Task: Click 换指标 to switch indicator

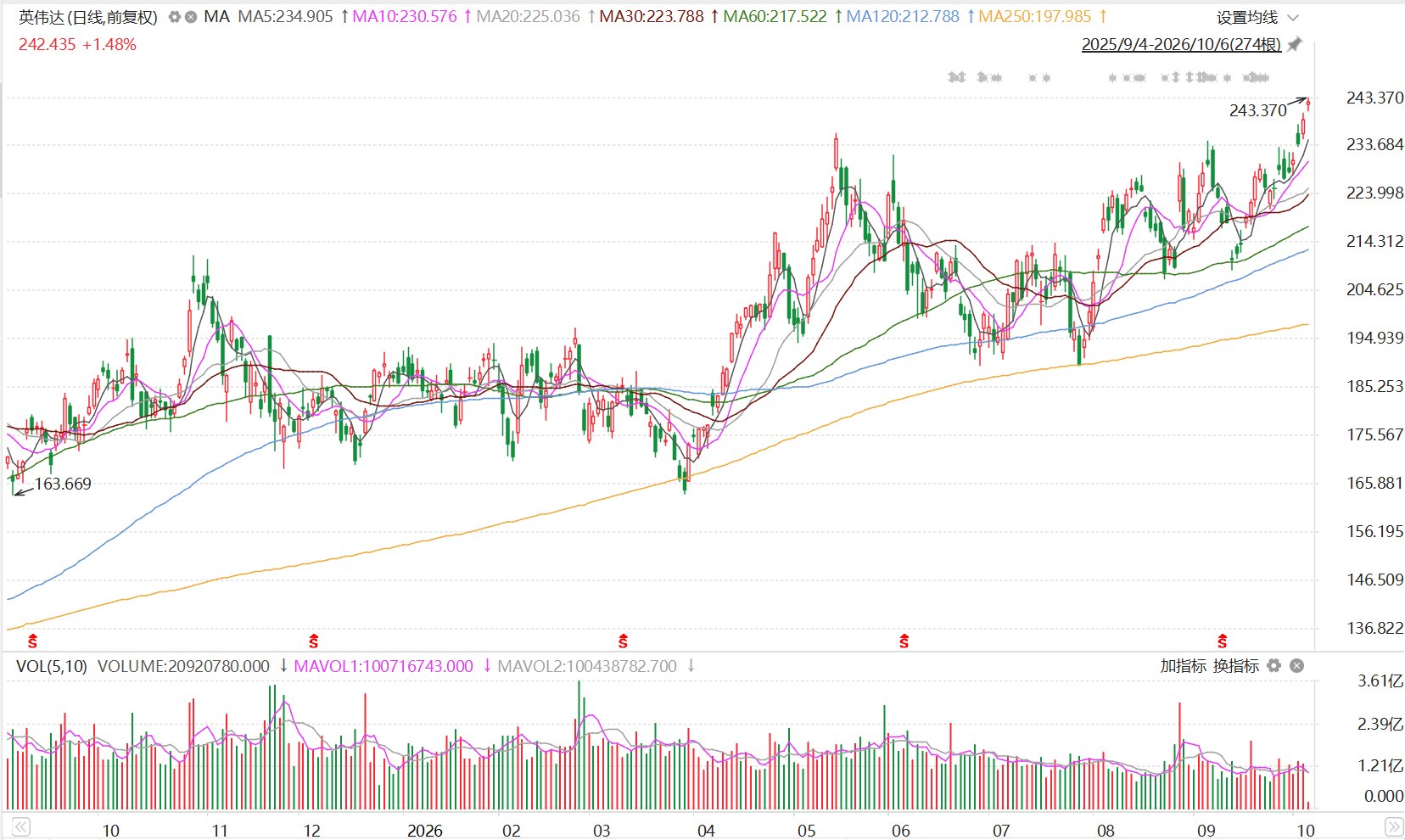Action: 1236,666
